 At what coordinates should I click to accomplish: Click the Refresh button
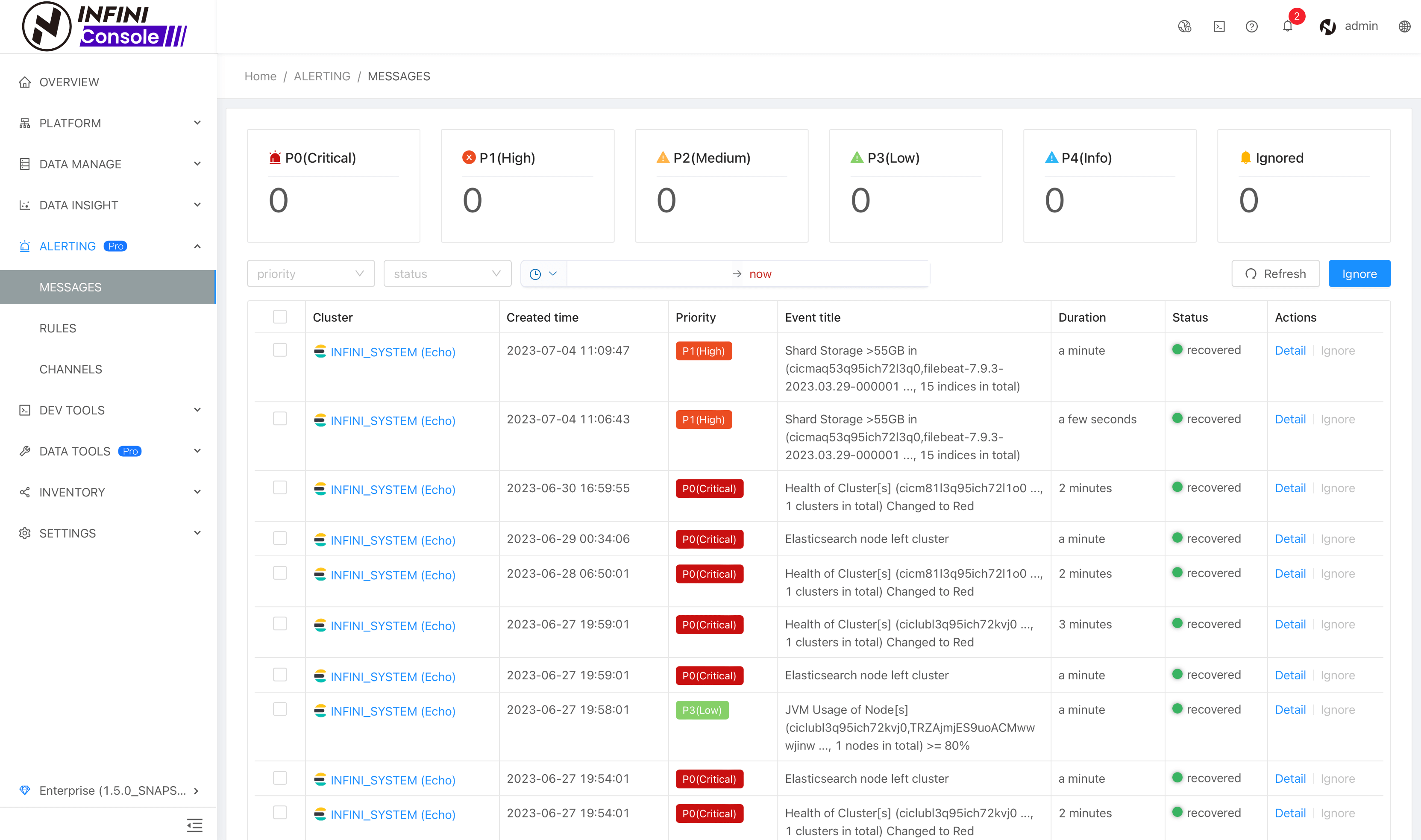[1276, 274]
